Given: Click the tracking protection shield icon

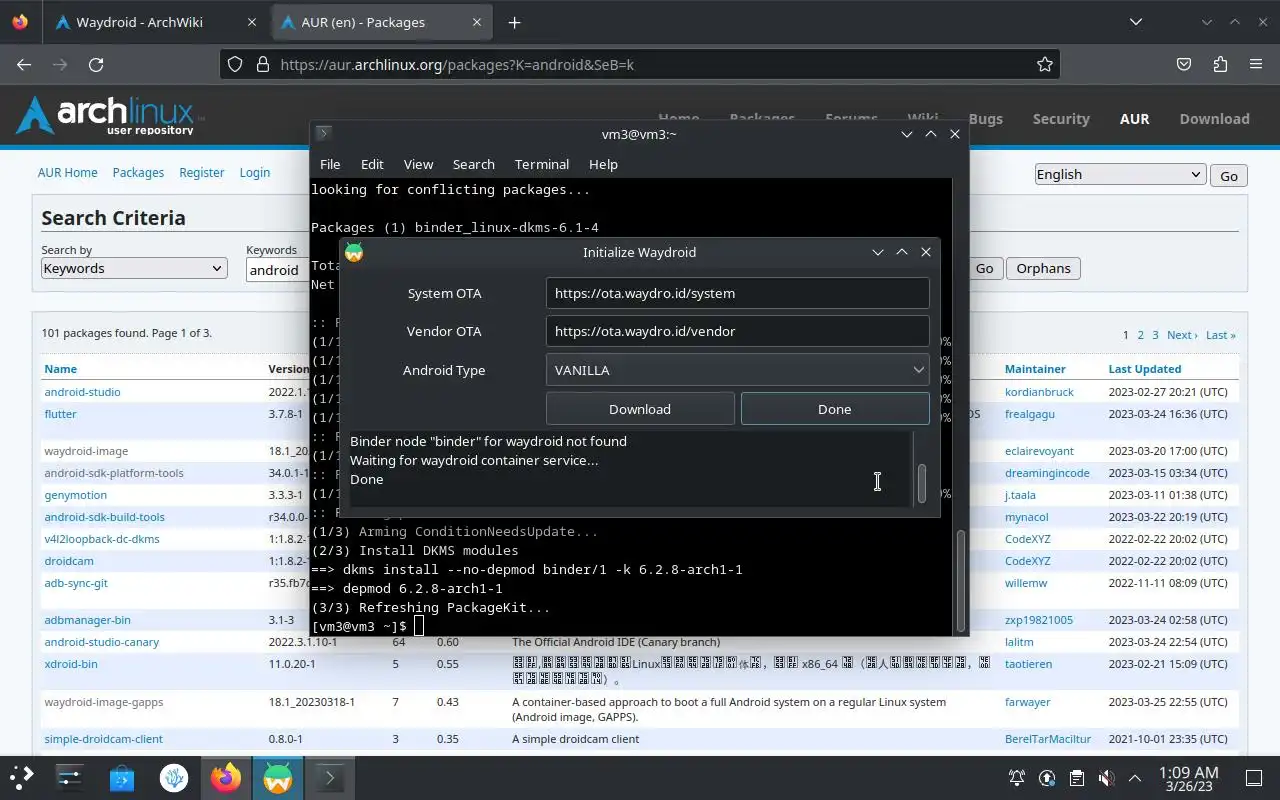Looking at the screenshot, I should coord(235,64).
